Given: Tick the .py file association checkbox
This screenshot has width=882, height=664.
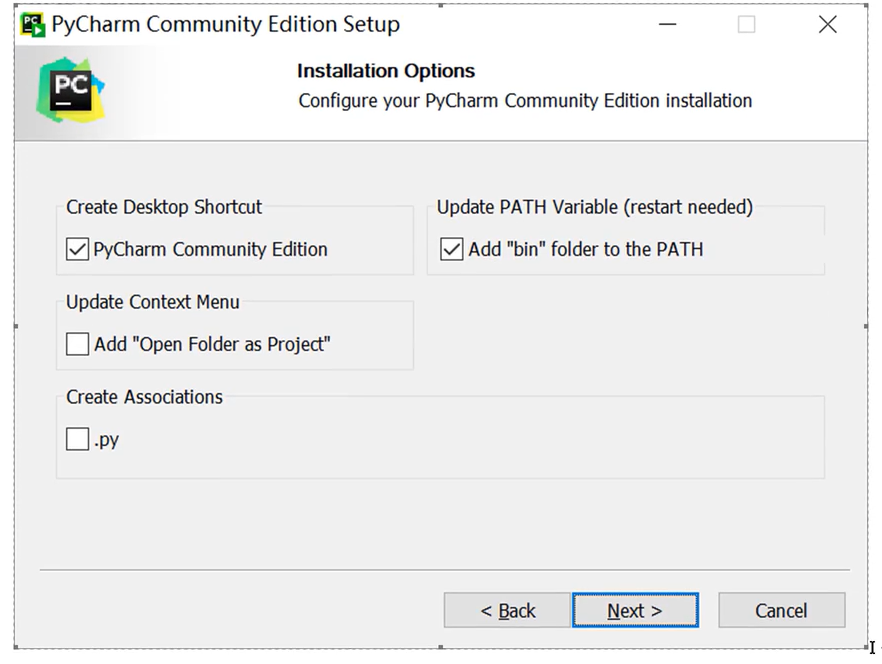Looking at the screenshot, I should [78, 439].
